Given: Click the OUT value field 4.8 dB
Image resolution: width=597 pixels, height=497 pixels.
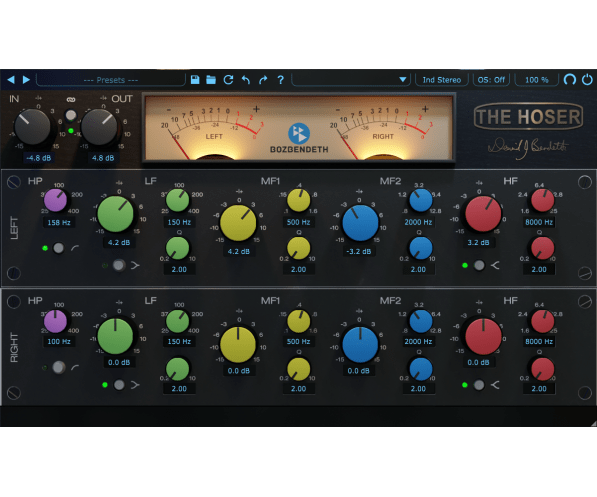Looking at the screenshot, I should (103, 158).
